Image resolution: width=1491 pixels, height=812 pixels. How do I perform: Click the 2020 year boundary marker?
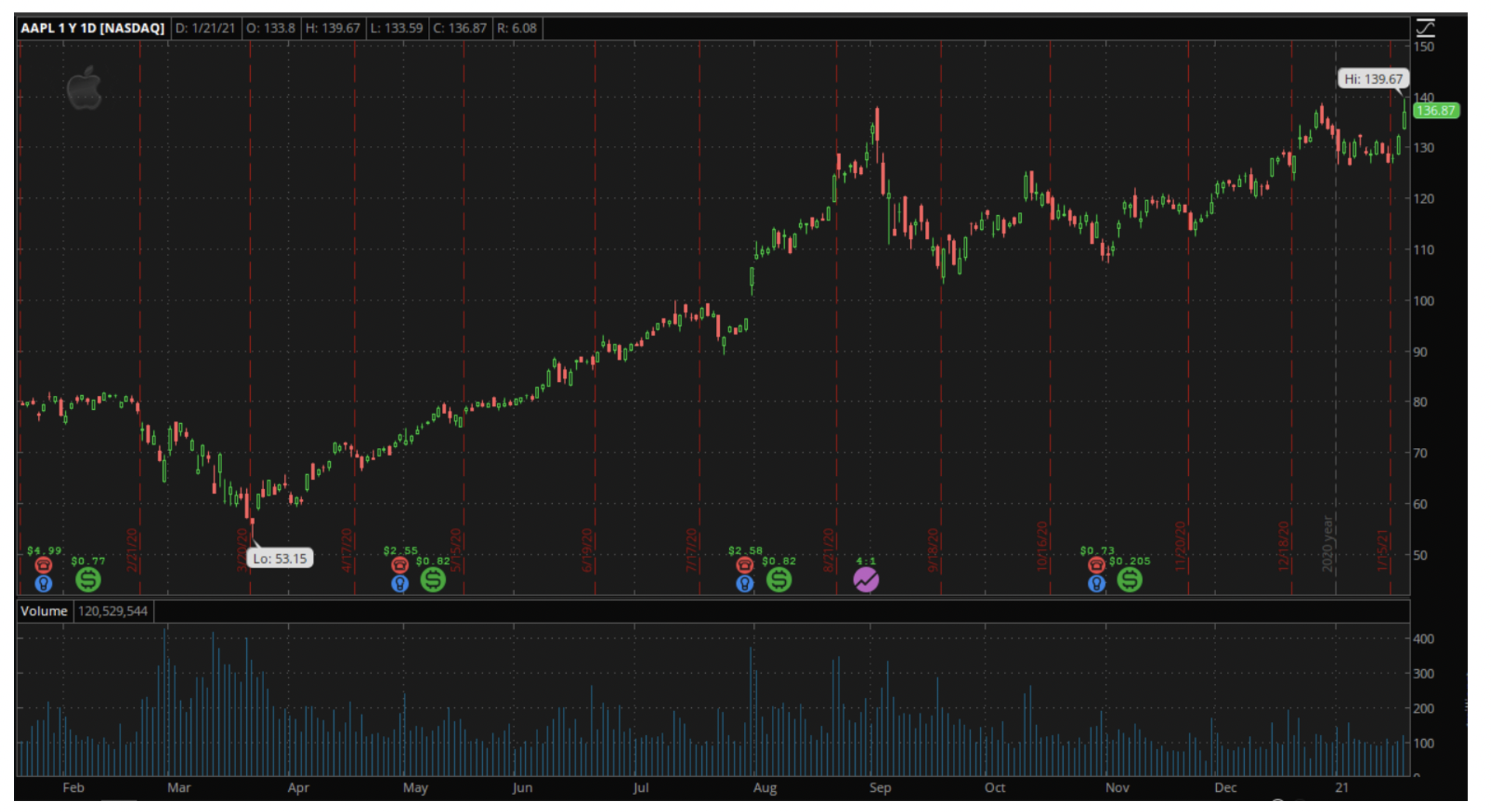click(x=1328, y=544)
